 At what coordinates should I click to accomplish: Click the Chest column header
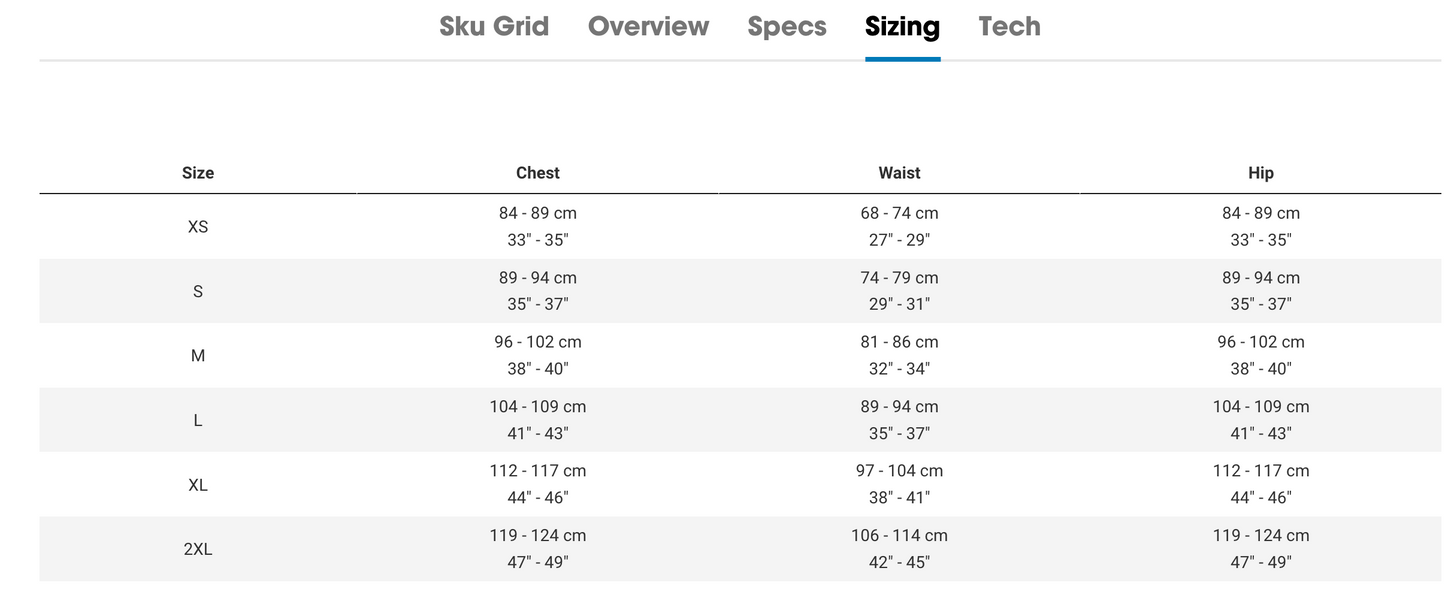[x=538, y=173]
